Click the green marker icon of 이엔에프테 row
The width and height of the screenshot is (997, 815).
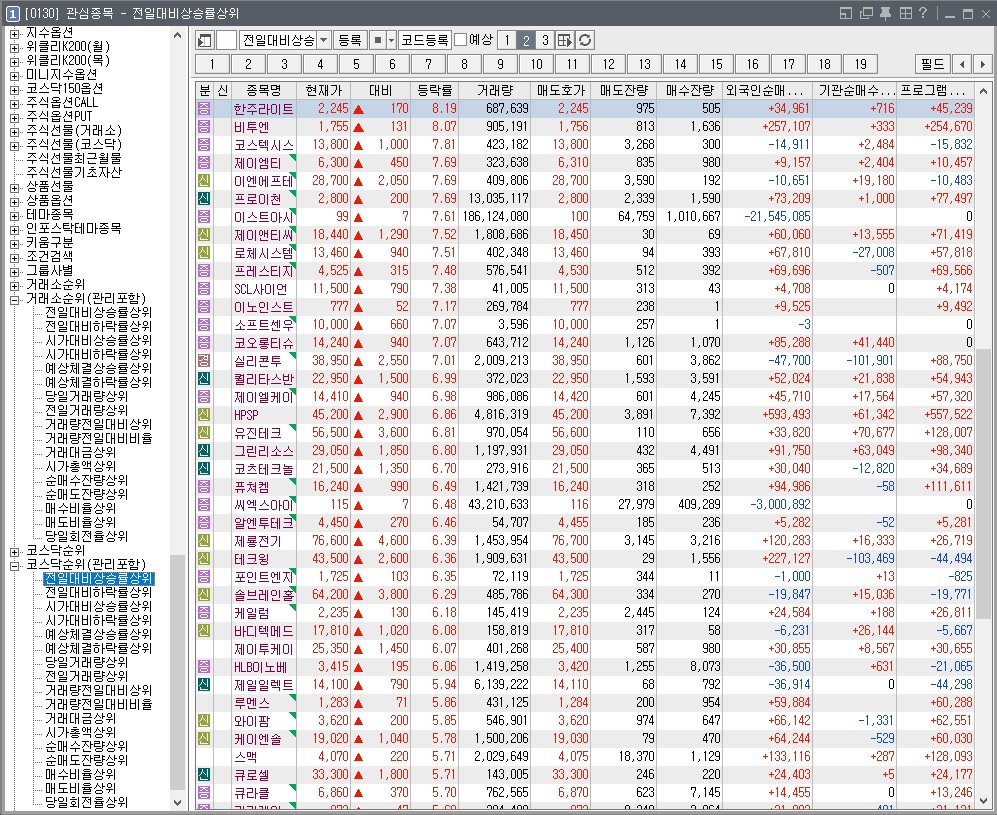[203, 181]
